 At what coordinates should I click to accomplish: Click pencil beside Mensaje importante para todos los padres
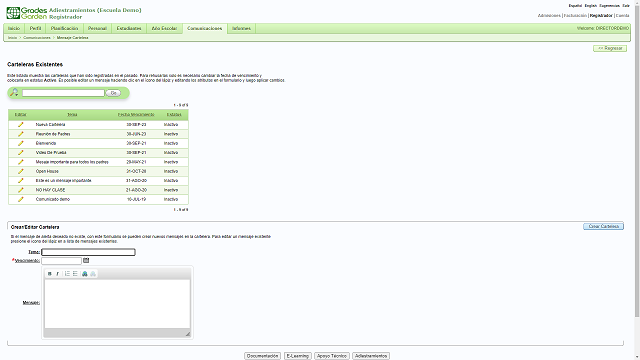tap(20, 162)
